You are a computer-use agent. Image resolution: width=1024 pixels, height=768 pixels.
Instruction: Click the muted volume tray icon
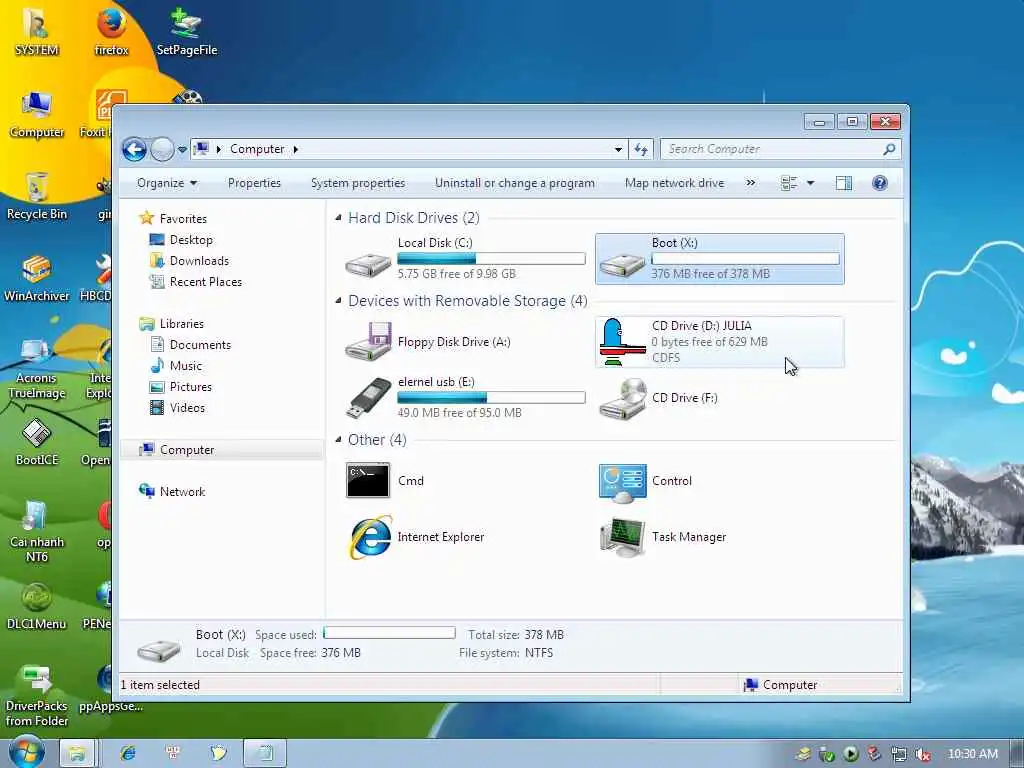pyautogui.click(x=923, y=755)
